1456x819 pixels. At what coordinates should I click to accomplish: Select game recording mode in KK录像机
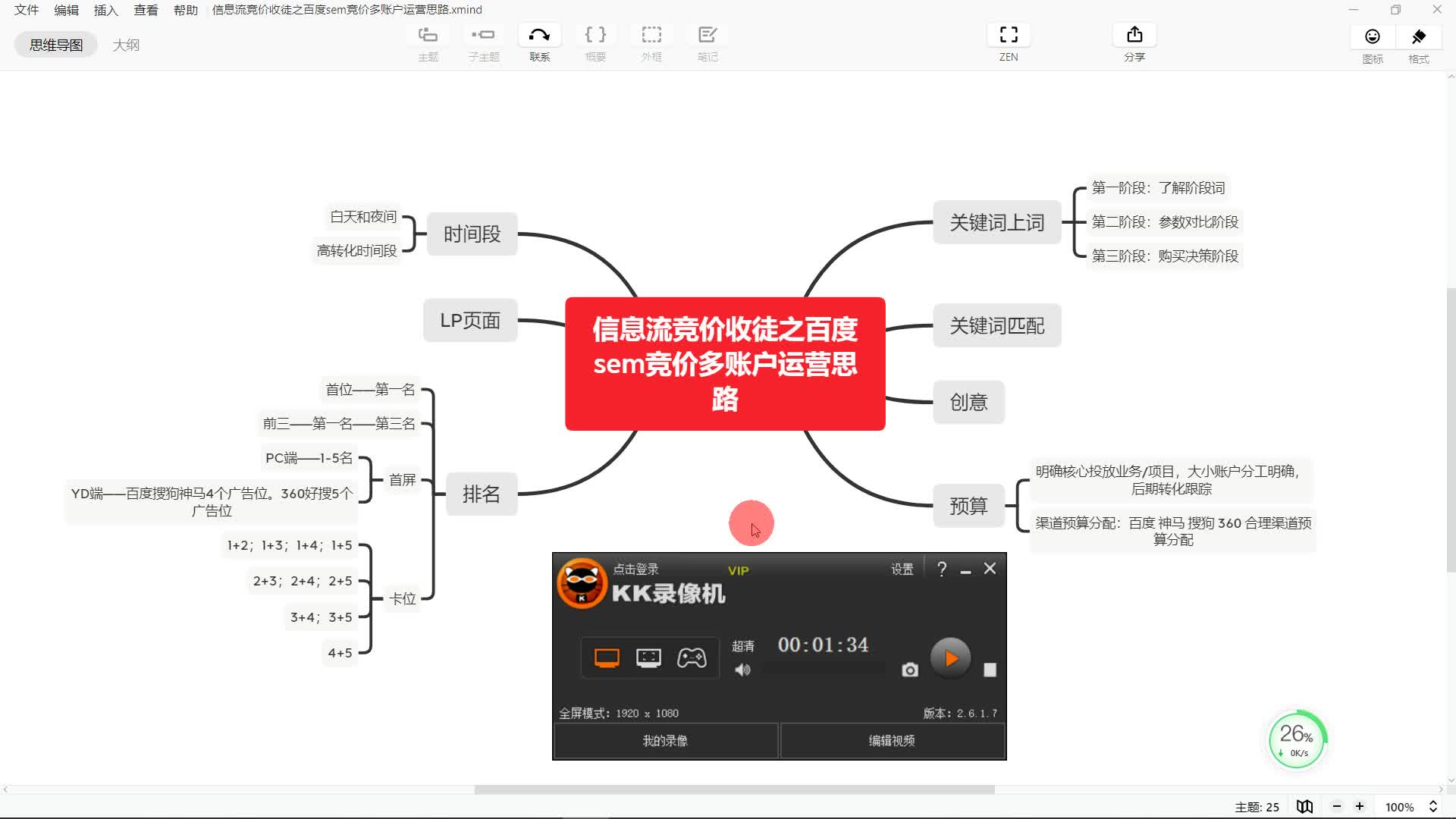pos(692,657)
